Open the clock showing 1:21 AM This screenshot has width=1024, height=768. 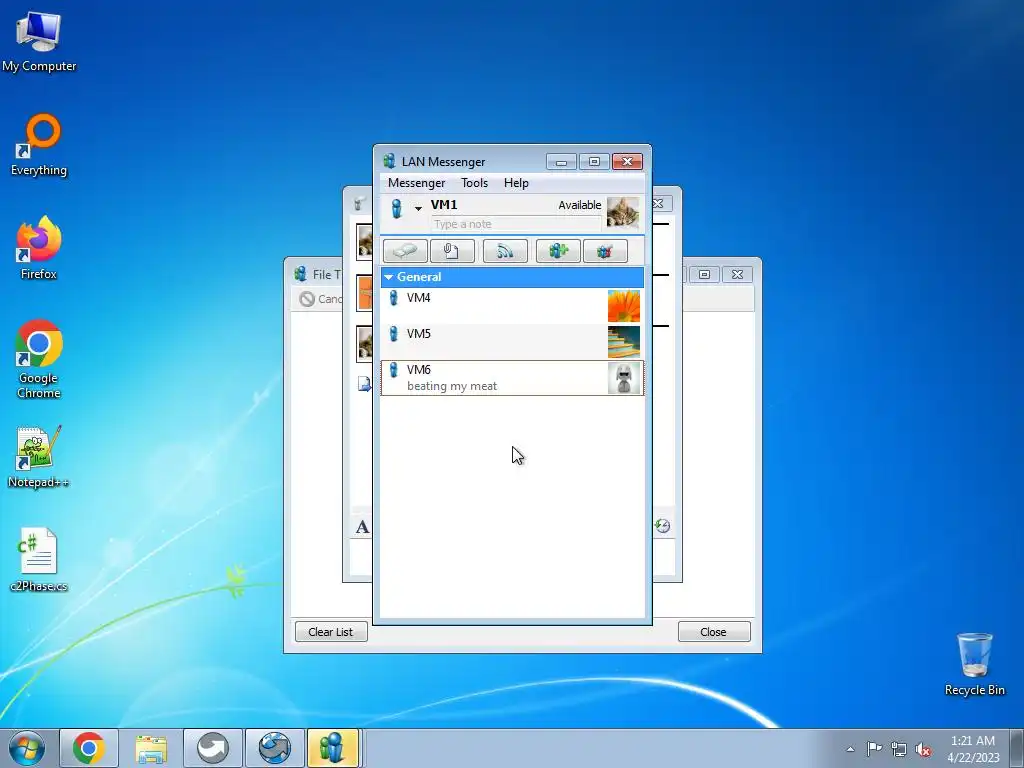(973, 749)
